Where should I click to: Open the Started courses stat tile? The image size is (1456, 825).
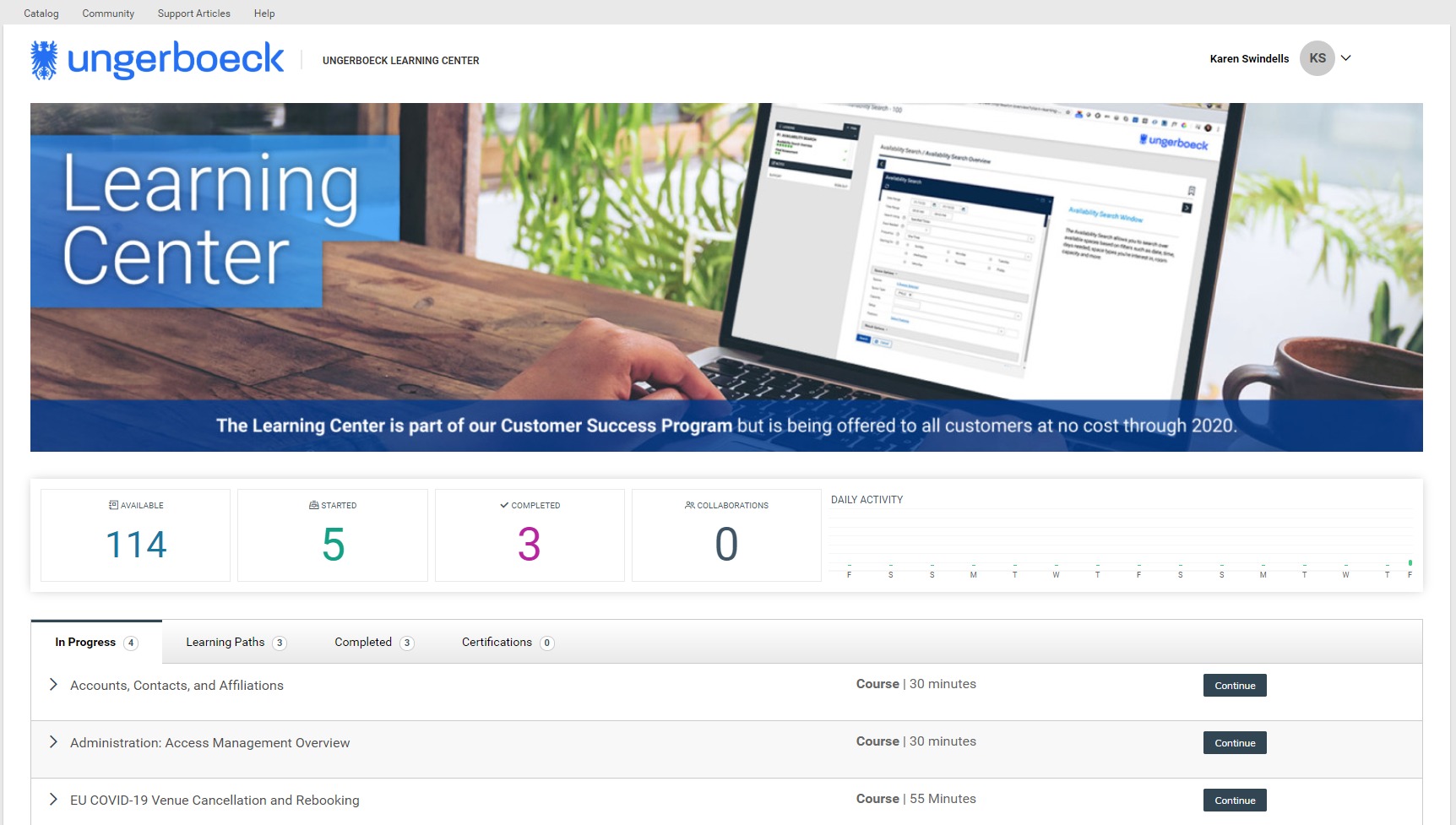[x=333, y=535]
